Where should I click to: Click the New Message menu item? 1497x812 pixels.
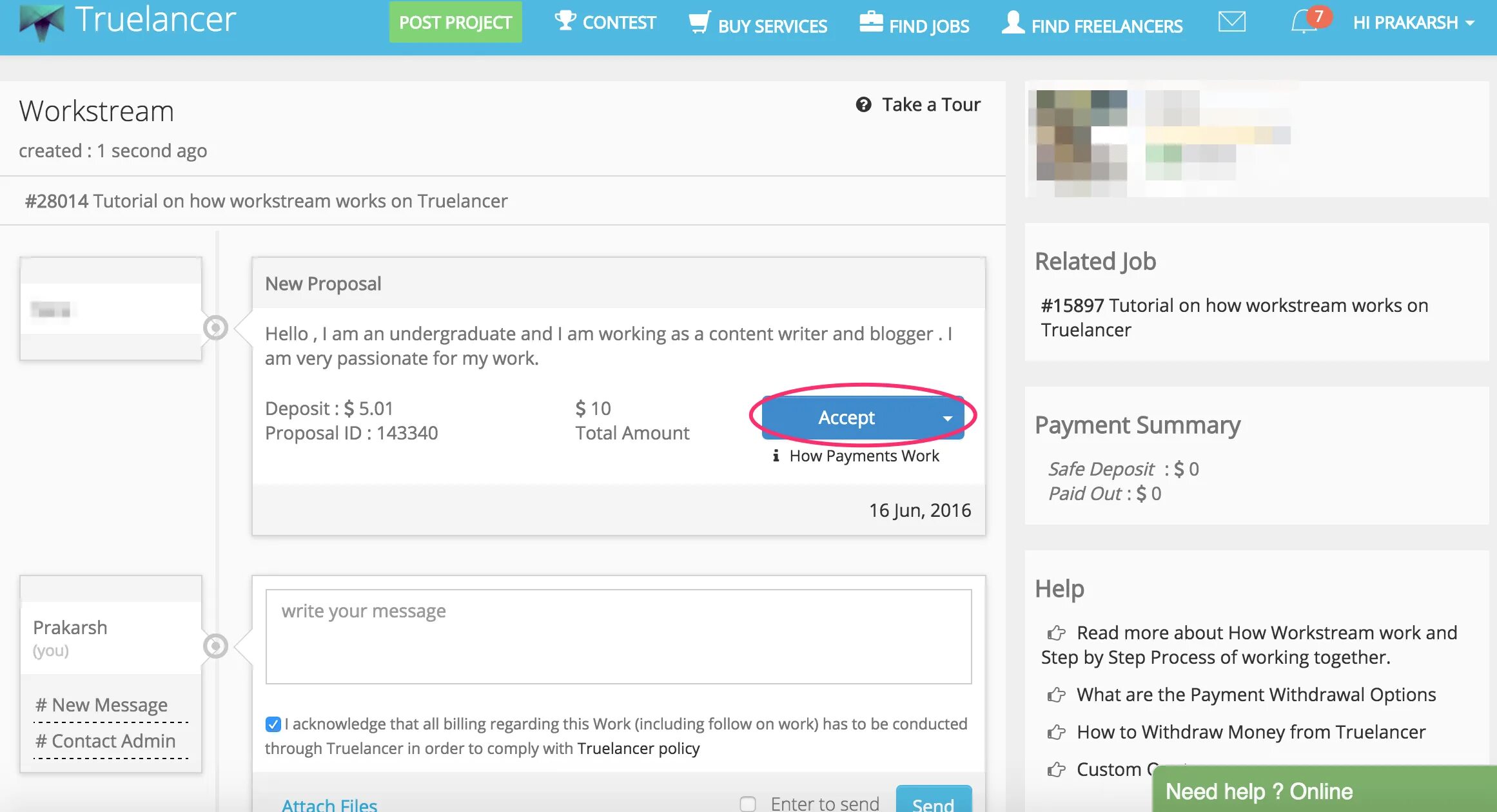(x=100, y=704)
